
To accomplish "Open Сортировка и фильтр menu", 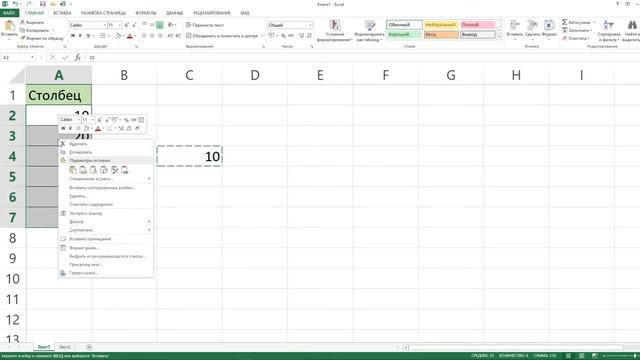I will tap(609, 31).
